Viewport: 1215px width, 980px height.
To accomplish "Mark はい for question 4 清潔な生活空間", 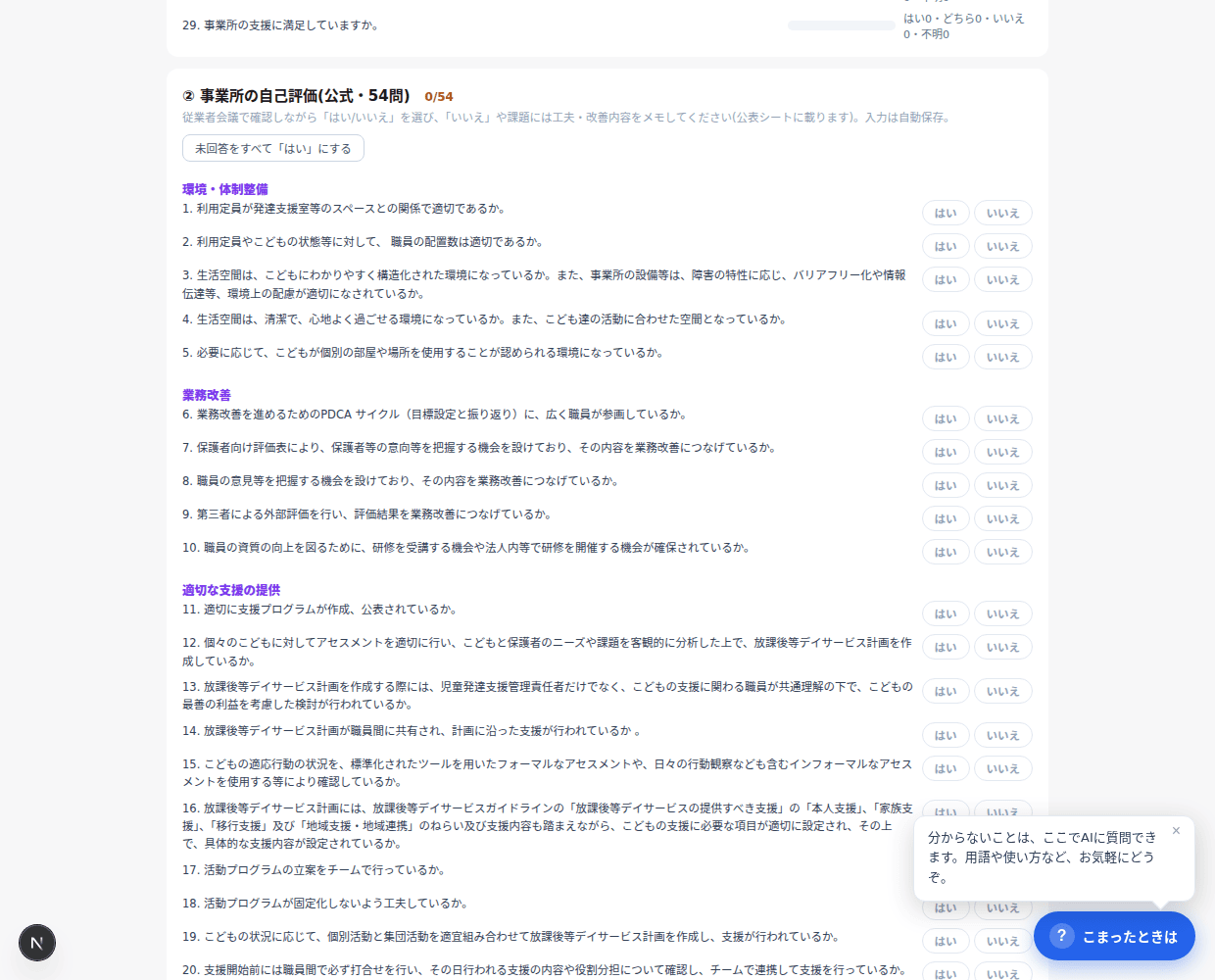I will pos(946,323).
